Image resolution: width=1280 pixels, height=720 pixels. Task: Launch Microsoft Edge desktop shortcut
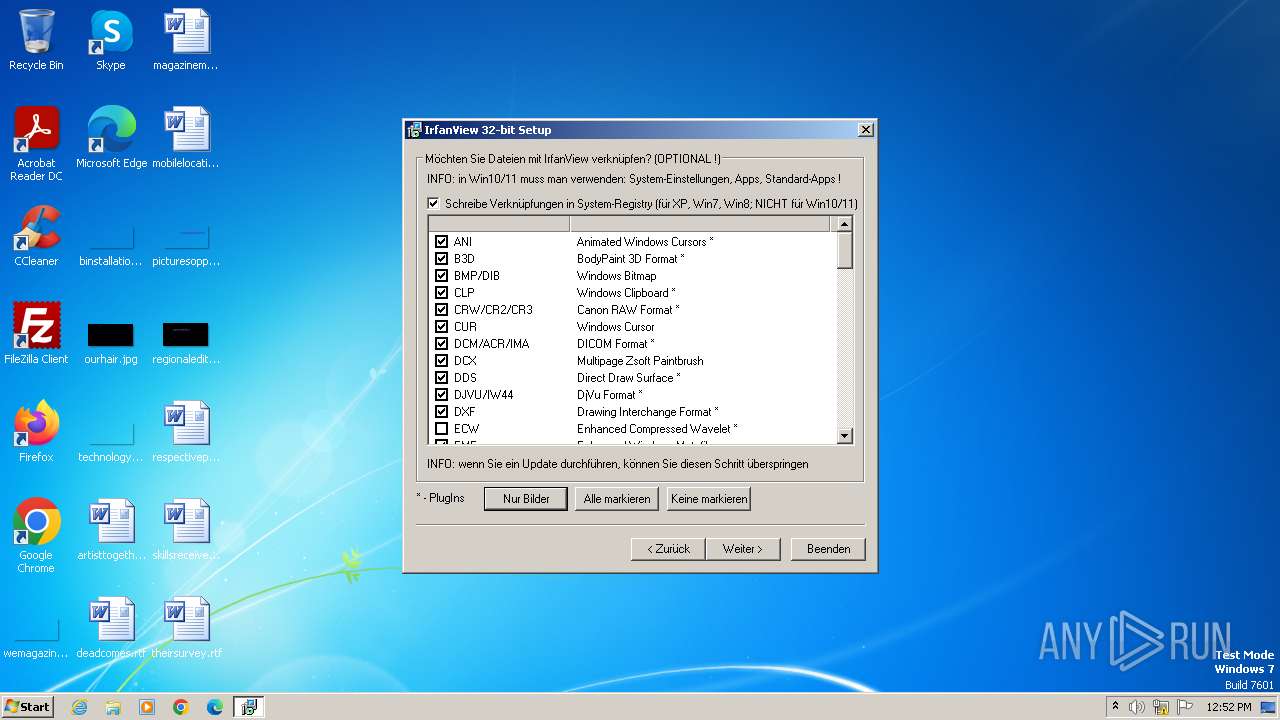point(111,137)
